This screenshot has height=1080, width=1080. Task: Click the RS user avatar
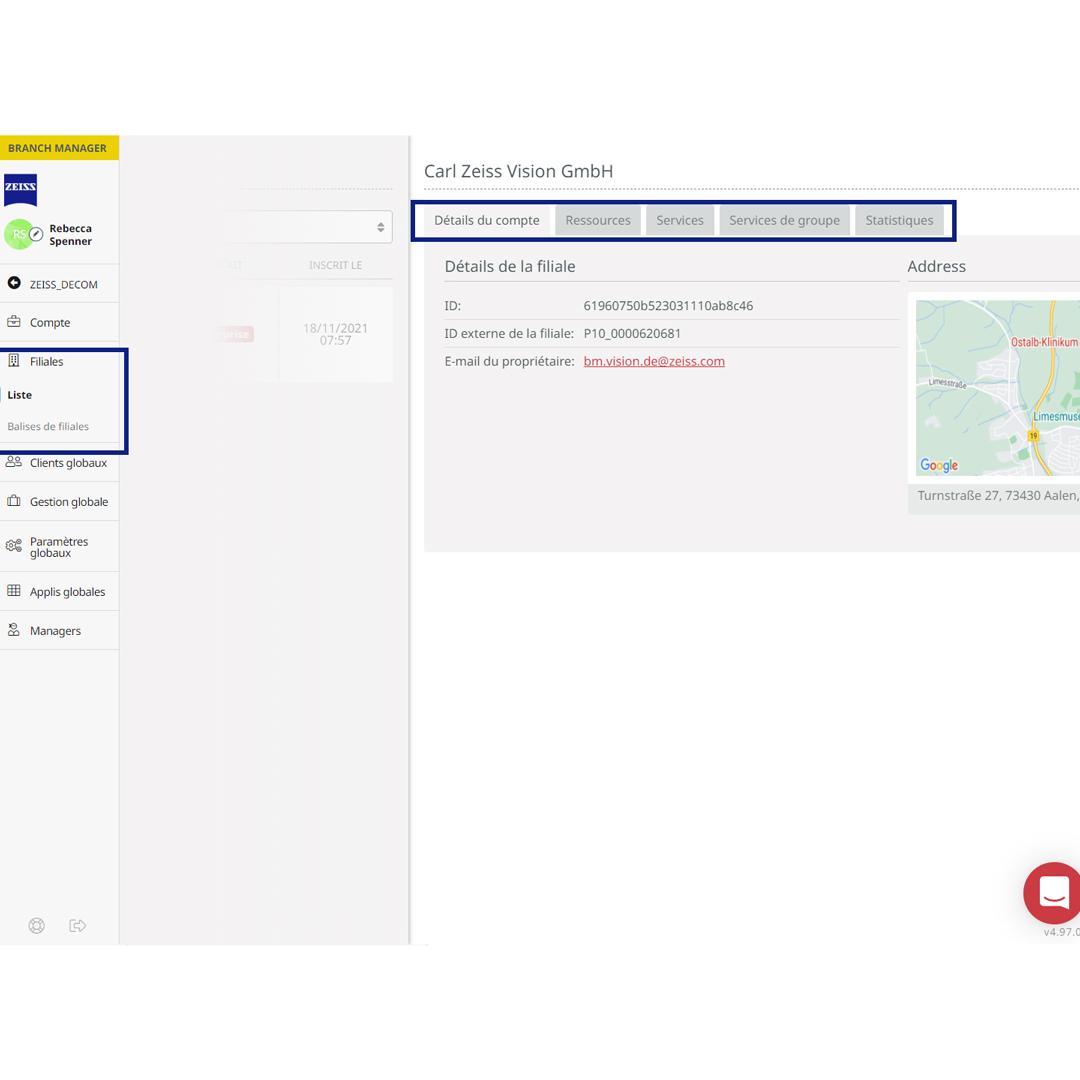pyautogui.click(x=18, y=234)
